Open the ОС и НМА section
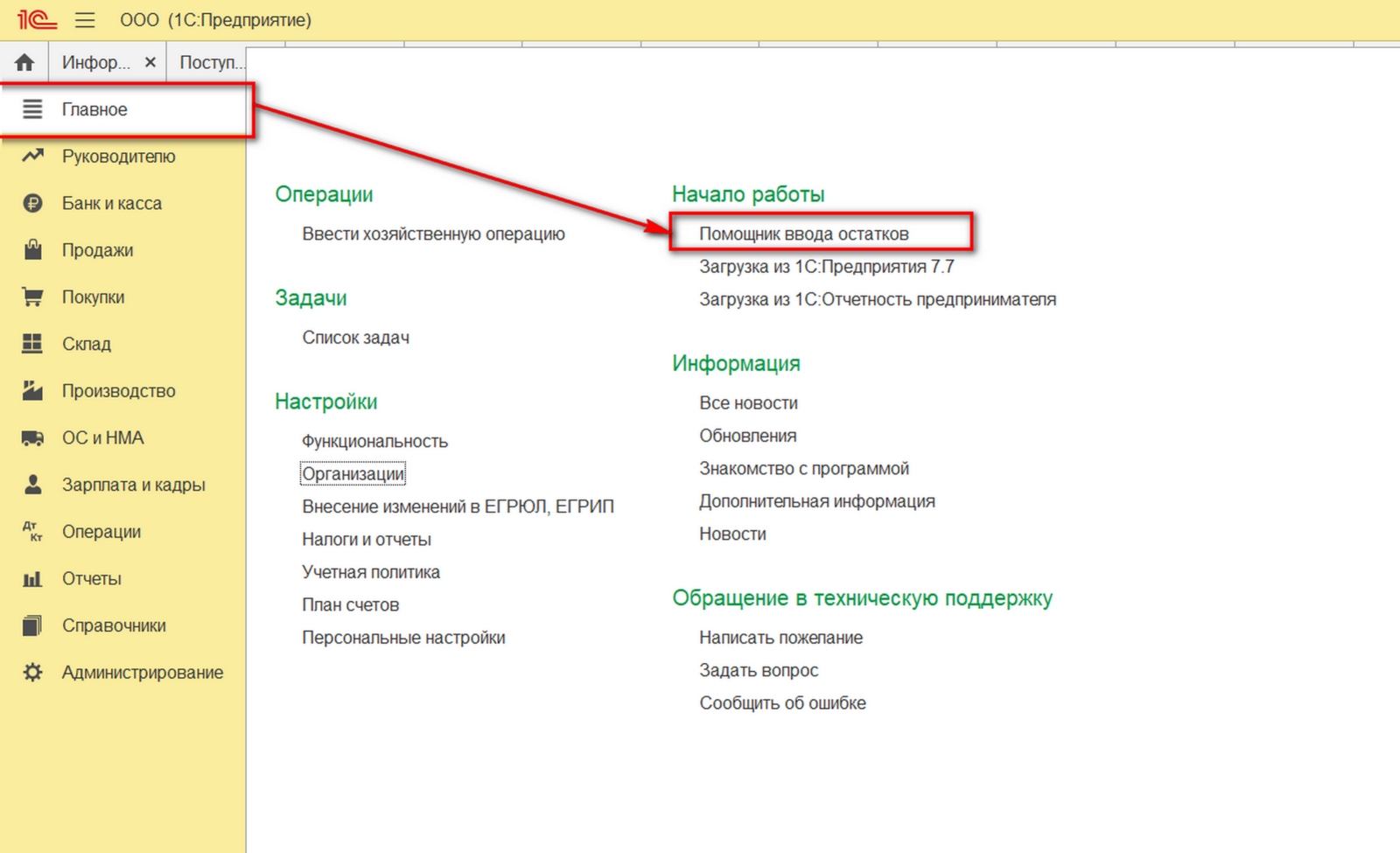This screenshot has height=853, width=1400. pos(103,437)
